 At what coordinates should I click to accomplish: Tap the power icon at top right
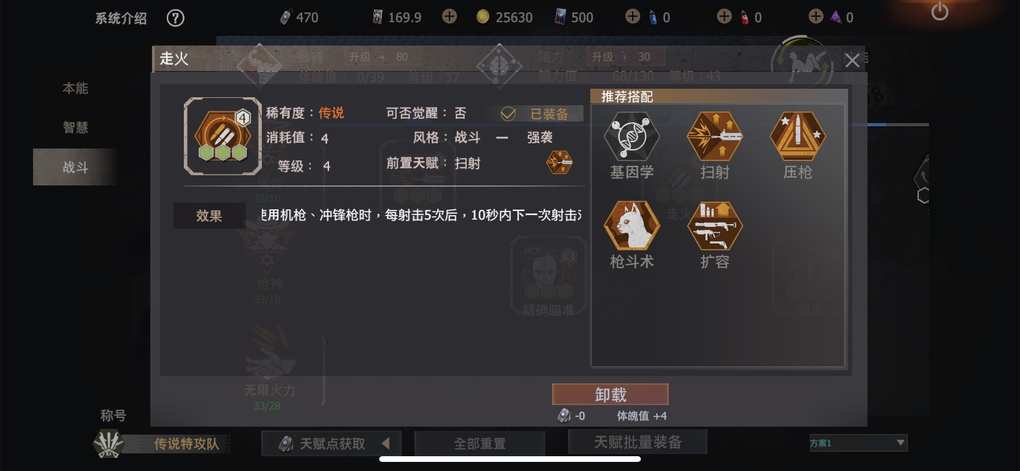[939, 11]
